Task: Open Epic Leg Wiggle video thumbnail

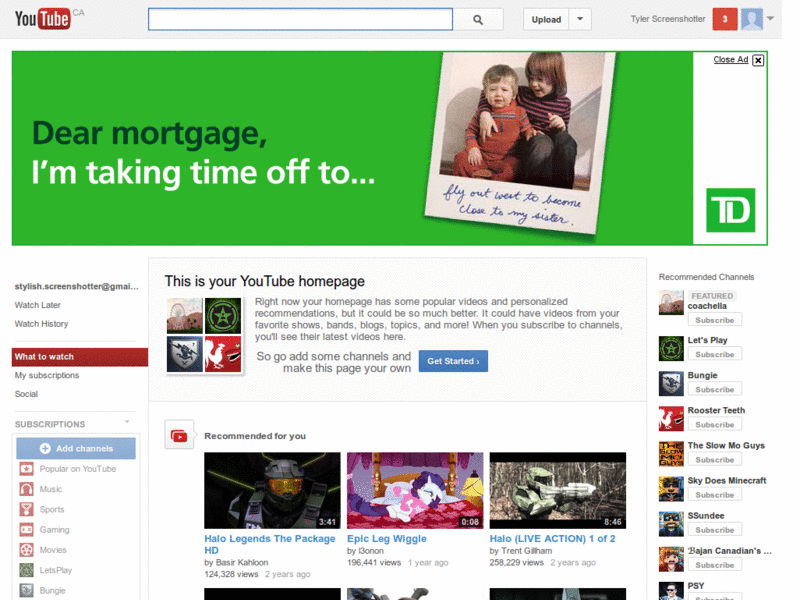Action: 415,490
